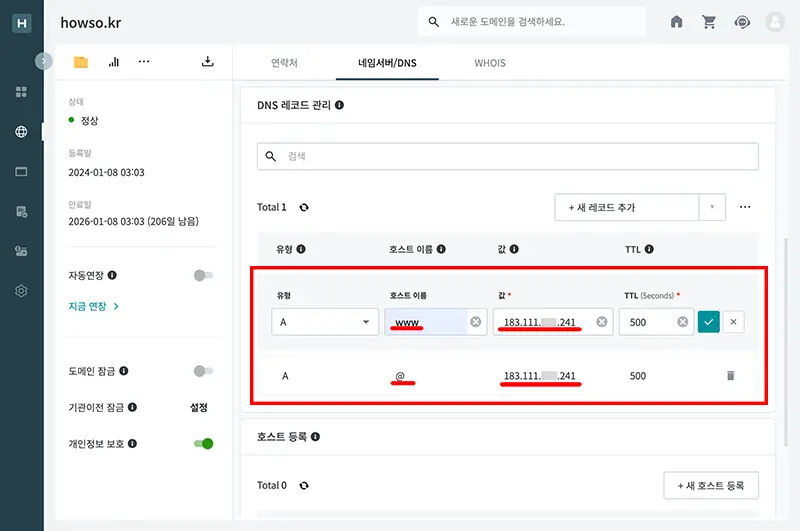The height and width of the screenshot is (531, 800).
Task: Delete the @ A record with trash icon
Action: [x=731, y=375]
